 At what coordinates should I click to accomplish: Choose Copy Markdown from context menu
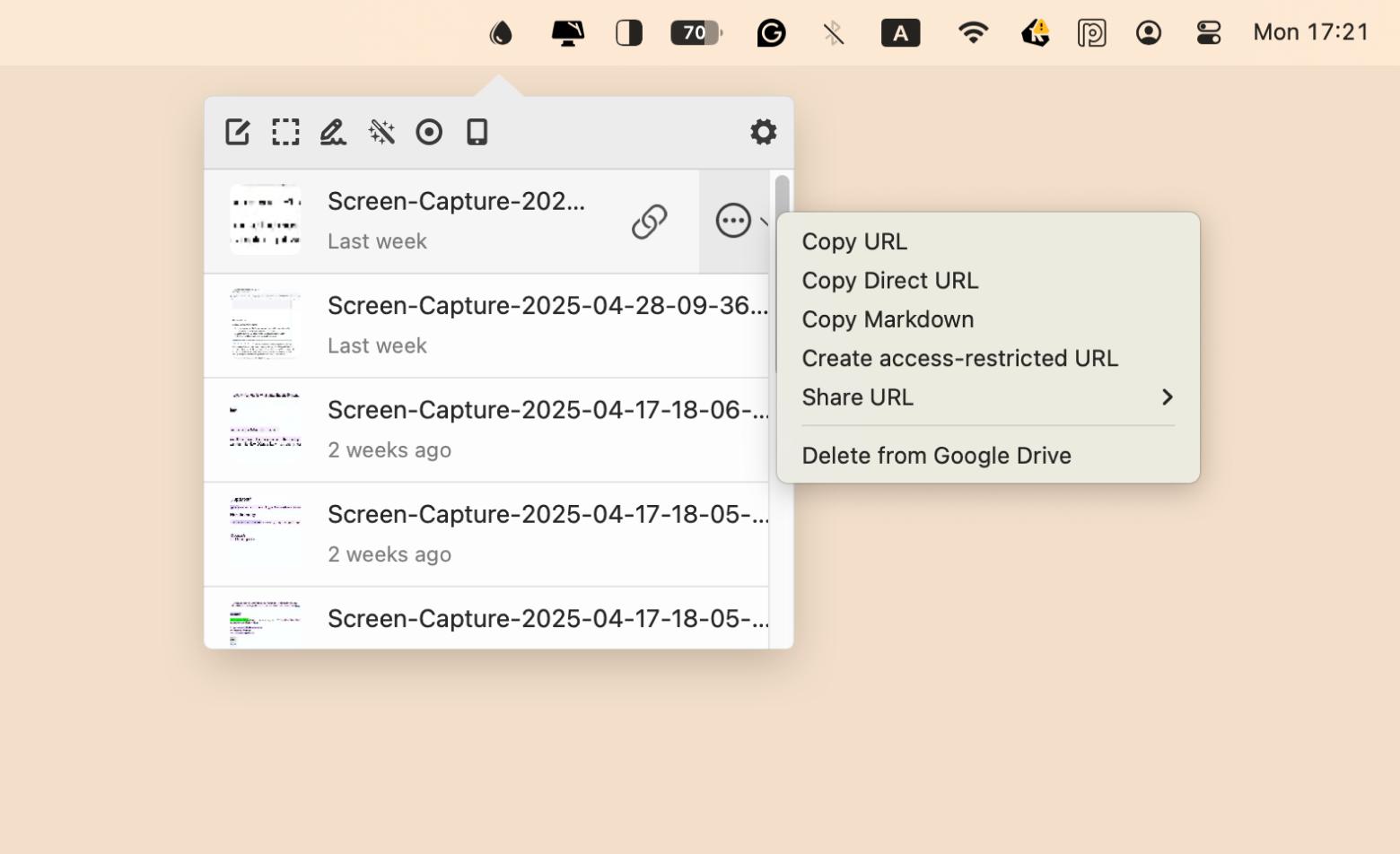[x=887, y=319]
